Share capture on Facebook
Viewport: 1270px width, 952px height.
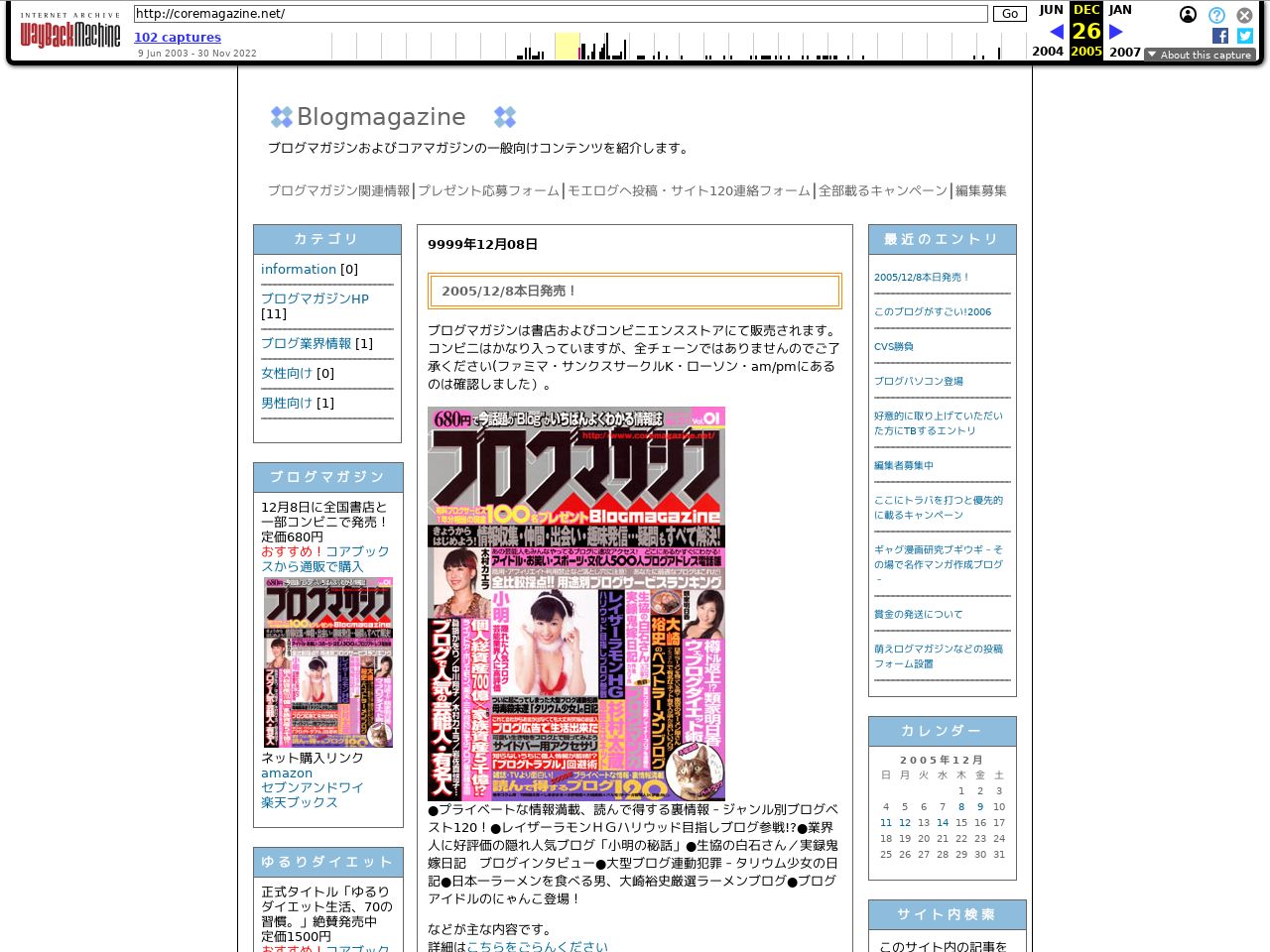coord(1220,36)
